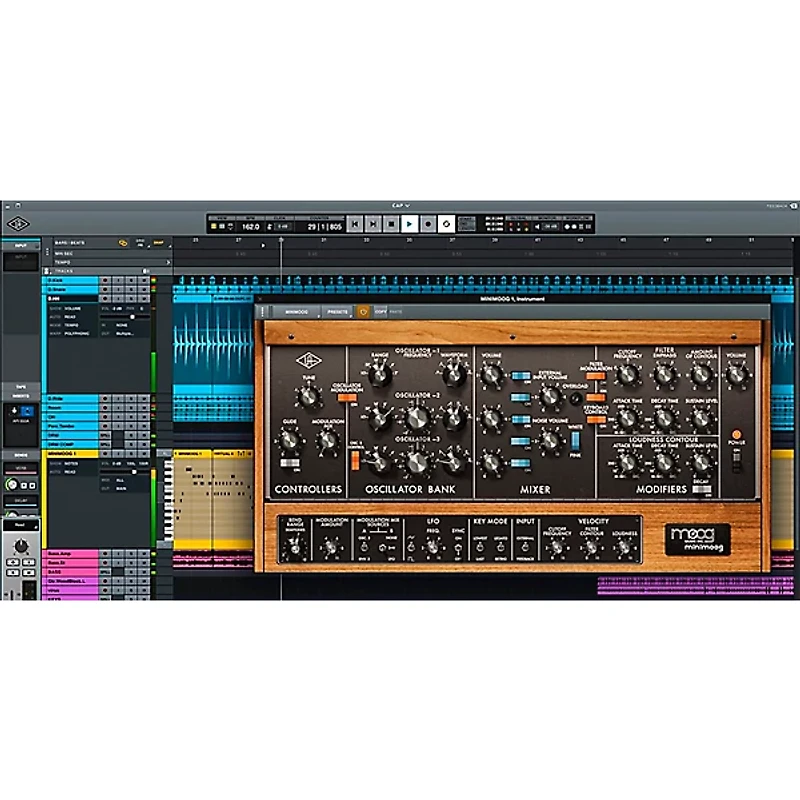Image resolution: width=800 pixels, height=800 pixels.
Task: Toggle the DECAY switch in MODIFIERS
Action: (x=702, y=489)
